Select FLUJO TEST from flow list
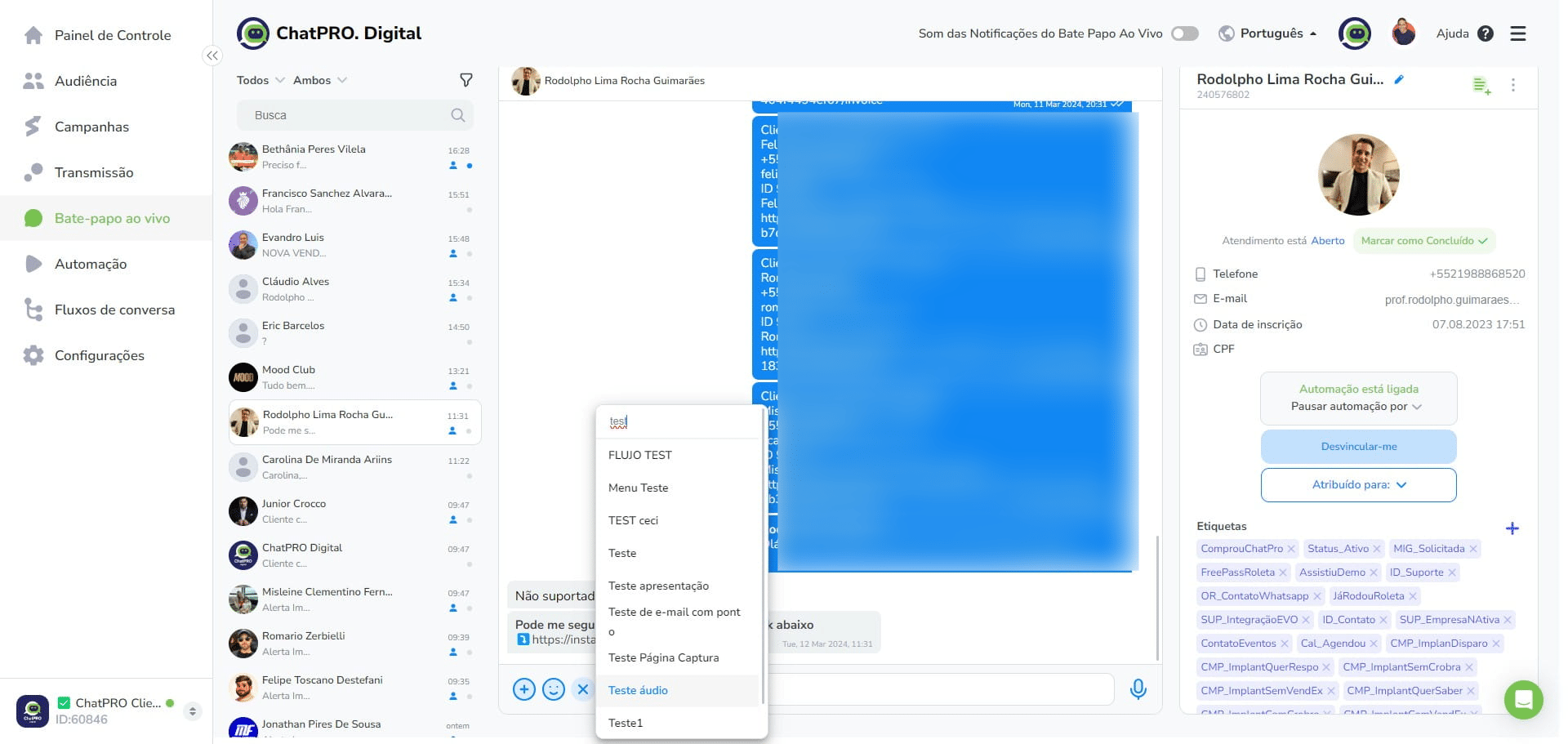Screen dimensions: 1568x744 pos(679,455)
